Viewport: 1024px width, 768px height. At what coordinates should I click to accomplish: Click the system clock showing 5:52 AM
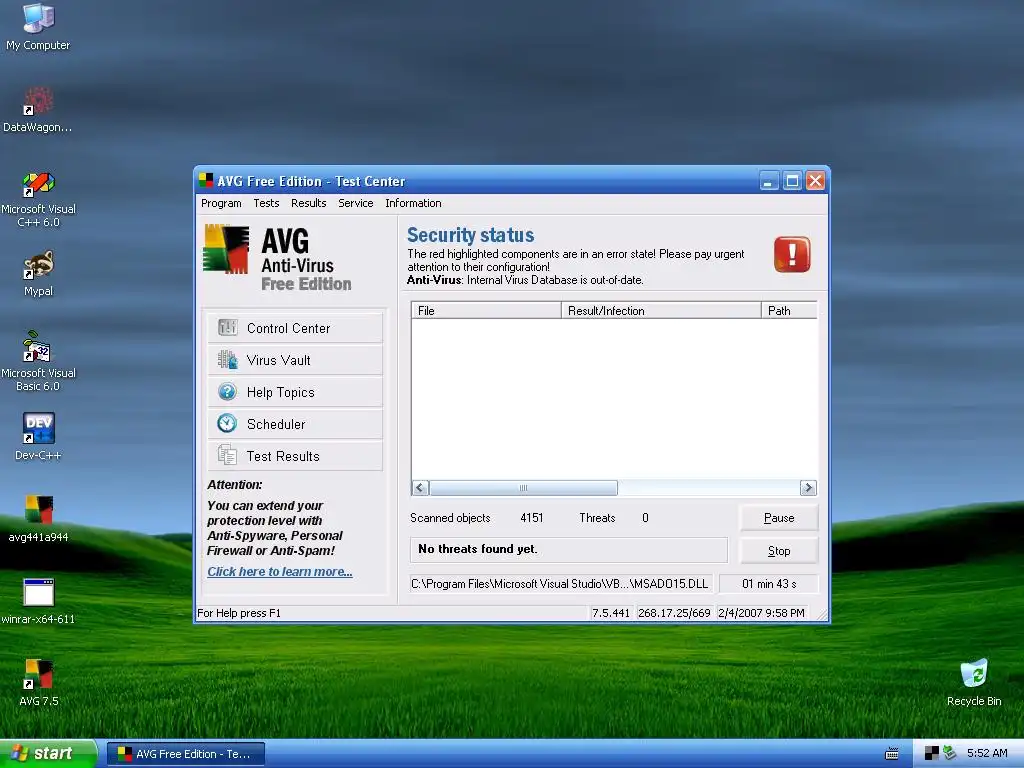[x=987, y=753]
